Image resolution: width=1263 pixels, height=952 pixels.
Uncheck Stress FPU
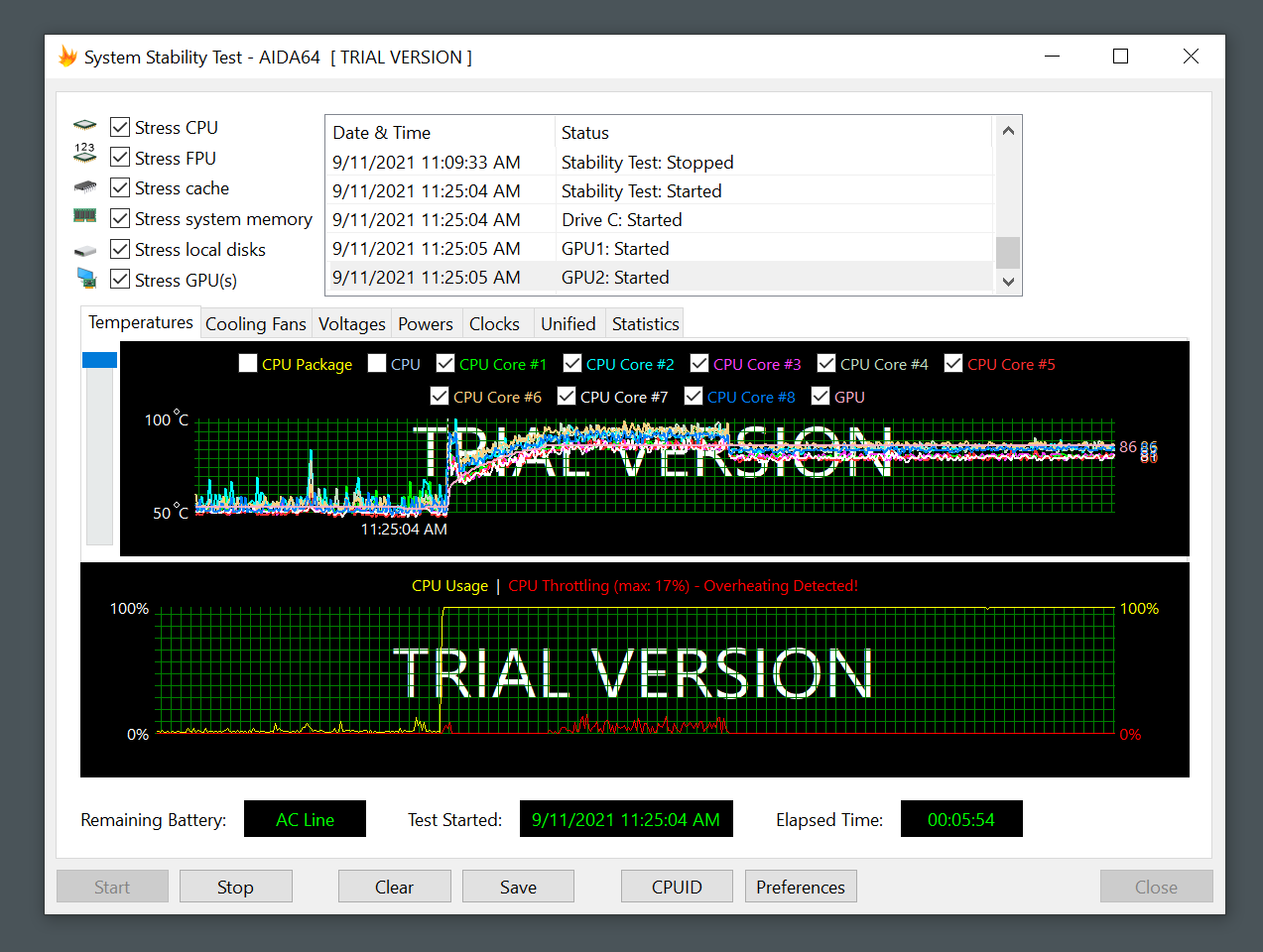120,157
